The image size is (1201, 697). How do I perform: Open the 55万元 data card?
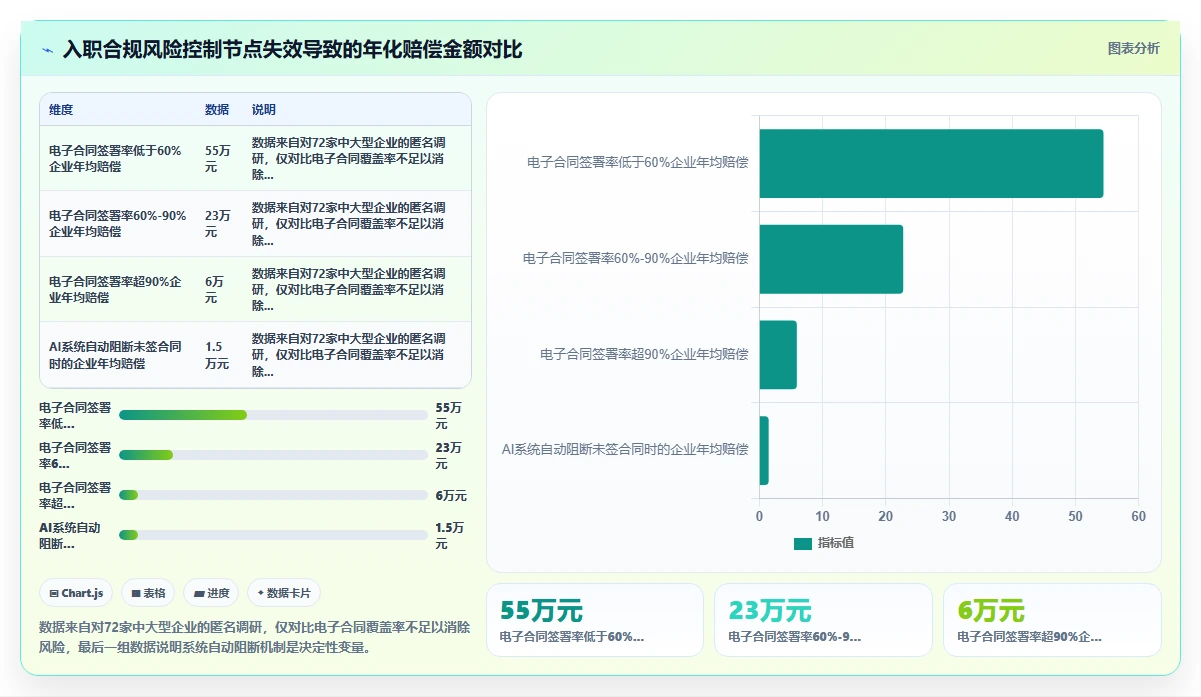(595, 620)
